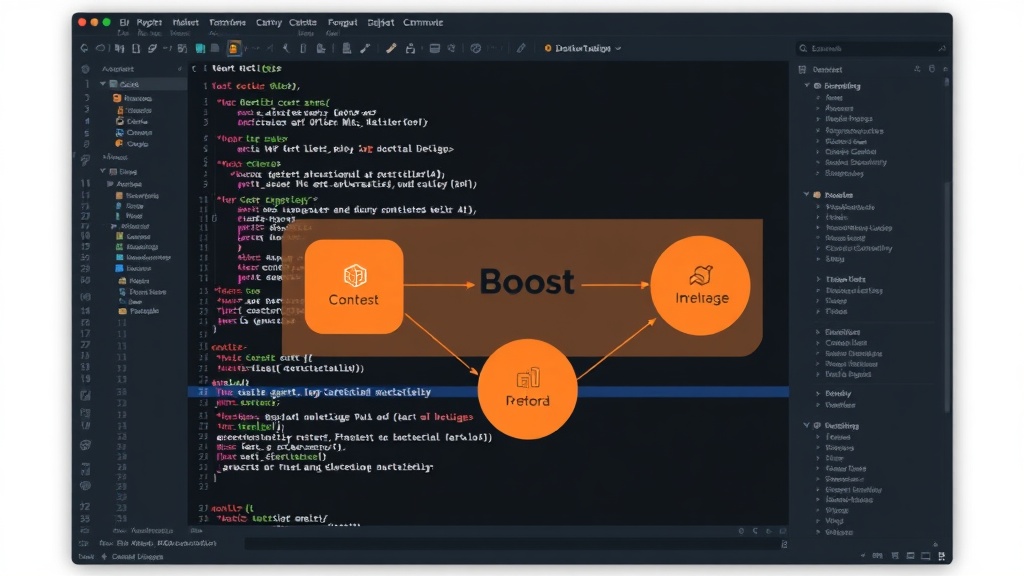Expand the Thien Tiats section in right panel
This screenshot has width=1024, height=576.
click(818, 280)
